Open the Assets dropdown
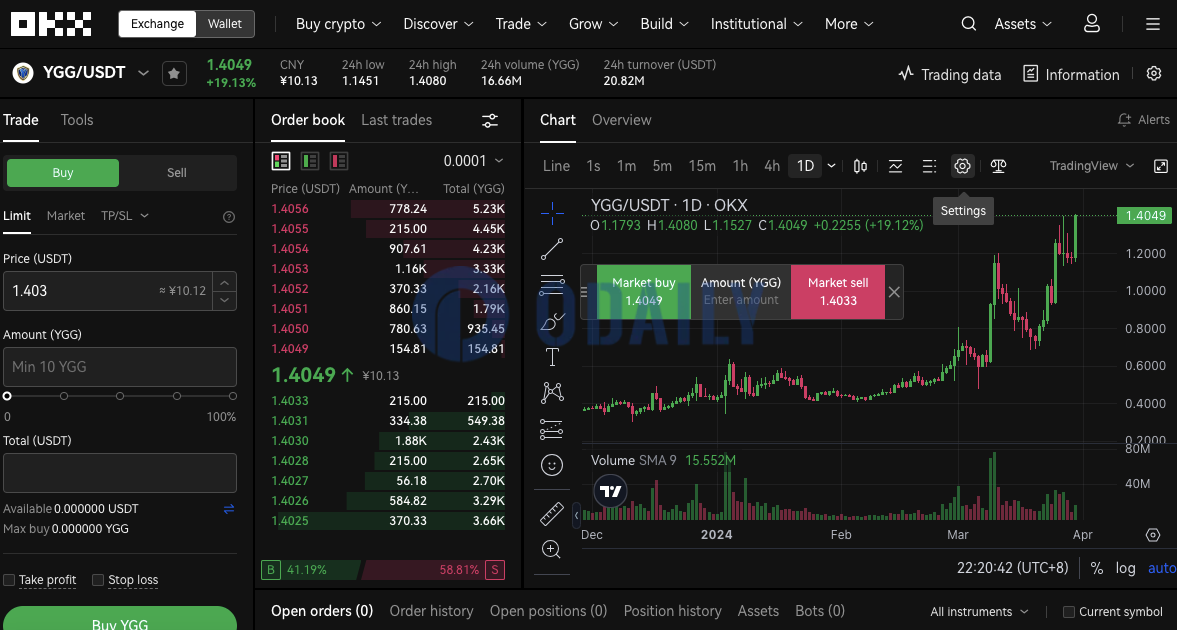Image resolution: width=1177 pixels, height=630 pixels. tap(1022, 24)
